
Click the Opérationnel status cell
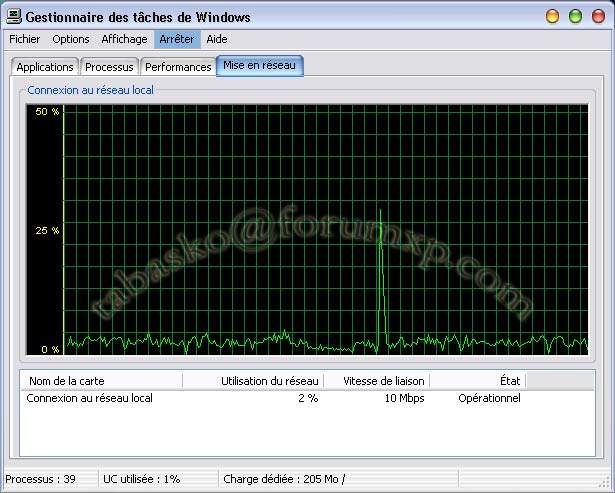click(489, 398)
